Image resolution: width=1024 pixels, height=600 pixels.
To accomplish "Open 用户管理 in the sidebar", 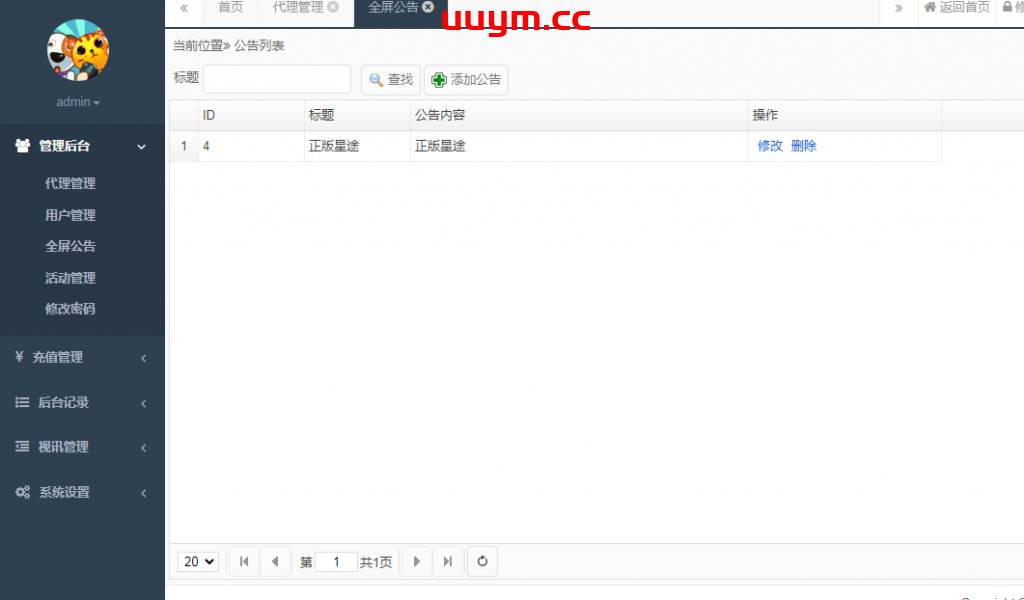I will click(70, 215).
